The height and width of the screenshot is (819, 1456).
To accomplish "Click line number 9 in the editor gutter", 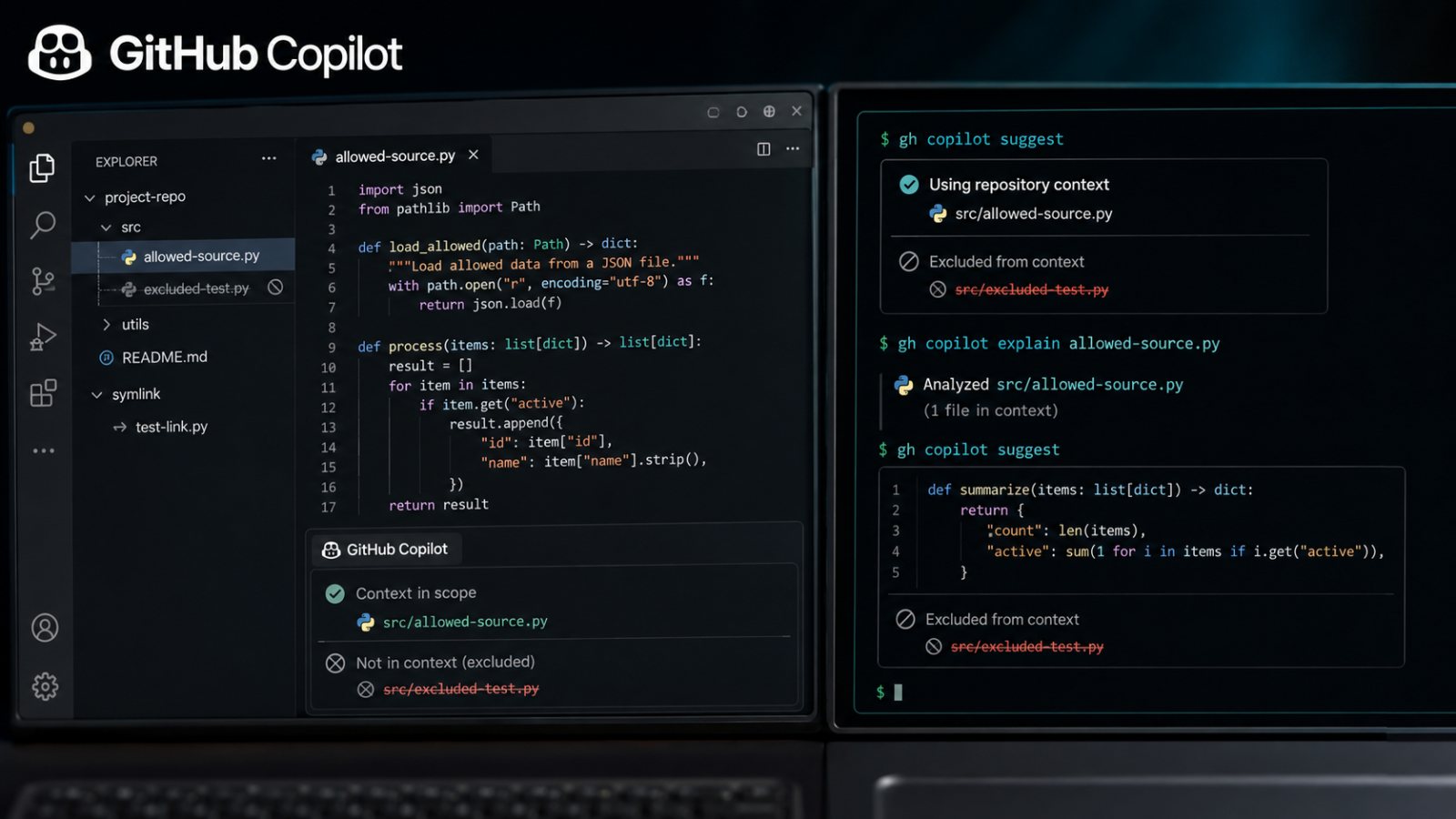I will point(331,348).
